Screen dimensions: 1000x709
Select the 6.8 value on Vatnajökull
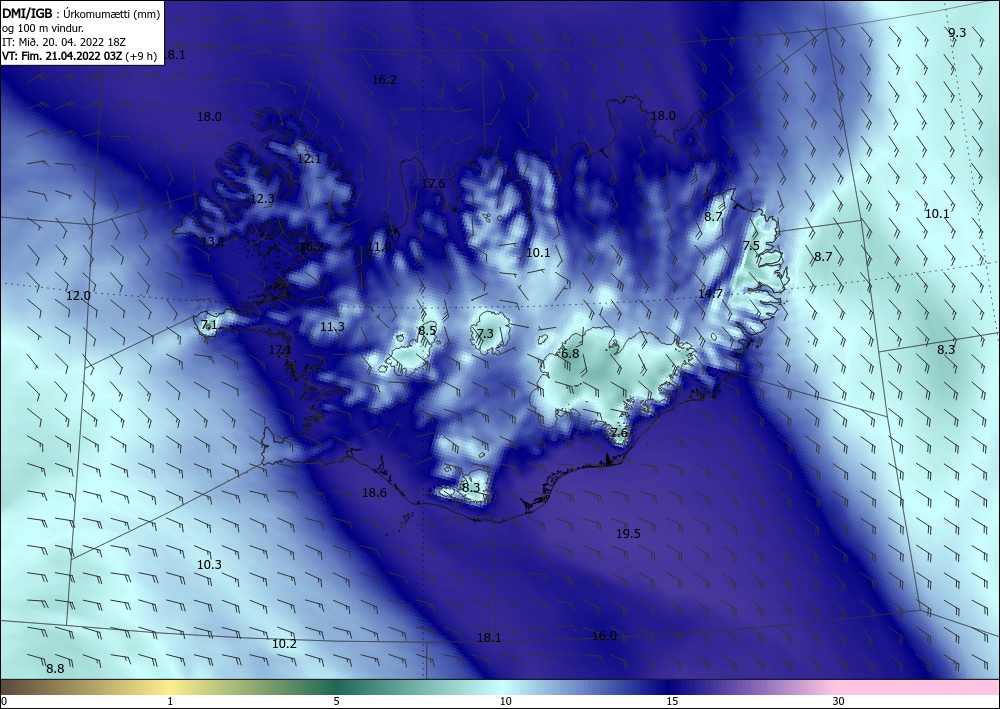pos(570,353)
